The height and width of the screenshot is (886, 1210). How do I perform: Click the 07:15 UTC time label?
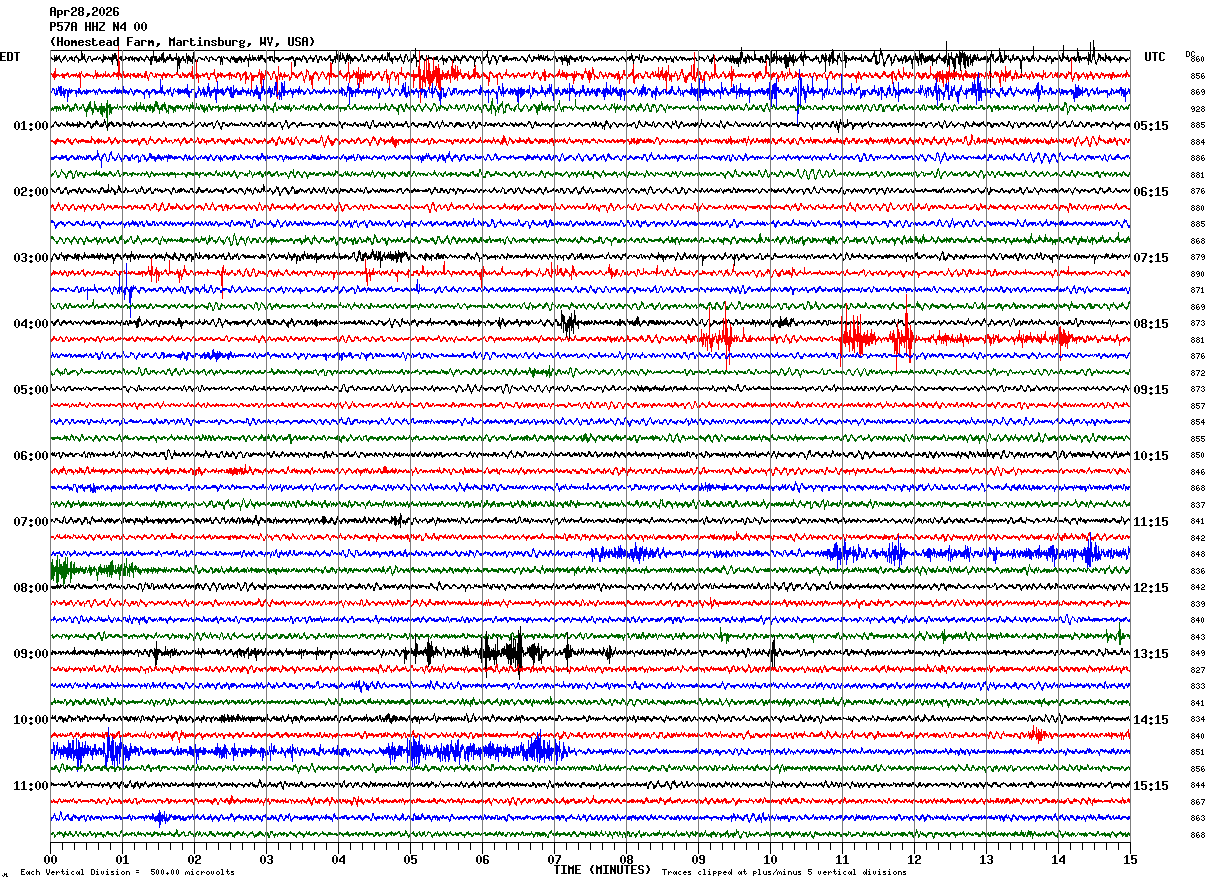tap(1151, 258)
